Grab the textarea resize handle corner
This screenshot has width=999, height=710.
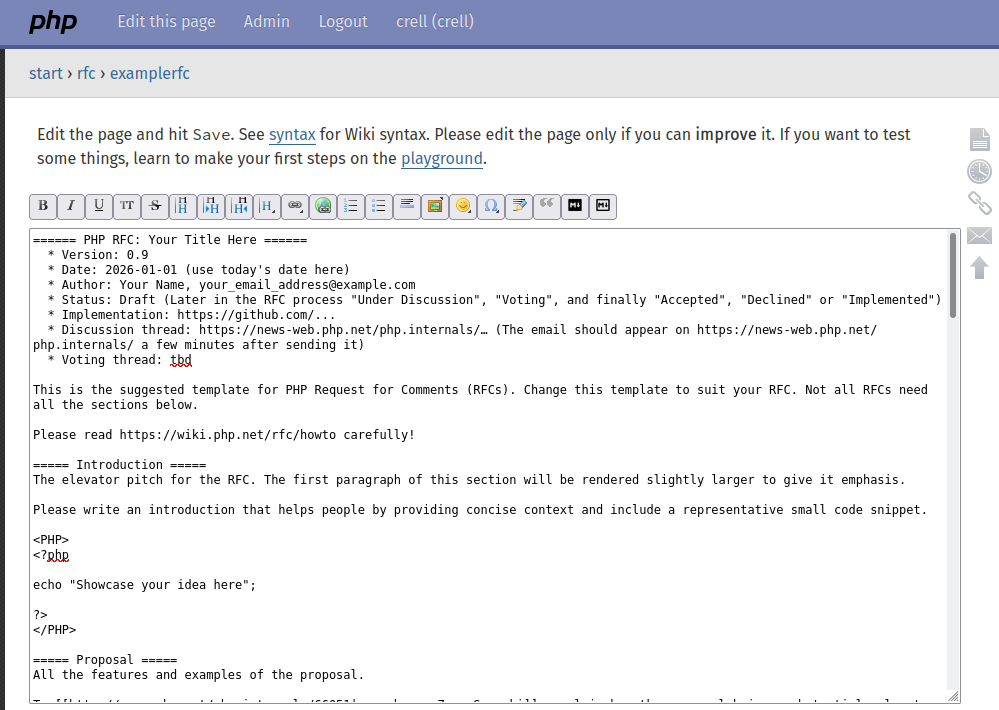click(x=954, y=697)
